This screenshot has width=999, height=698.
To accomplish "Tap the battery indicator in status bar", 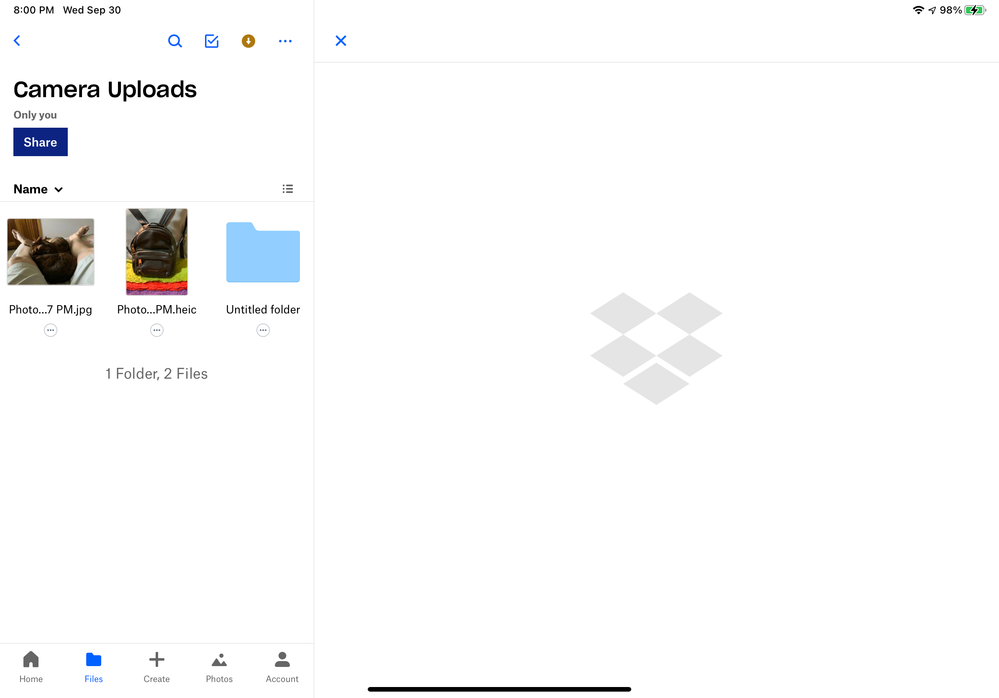I will pyautogui.click(x=975, y=10).
